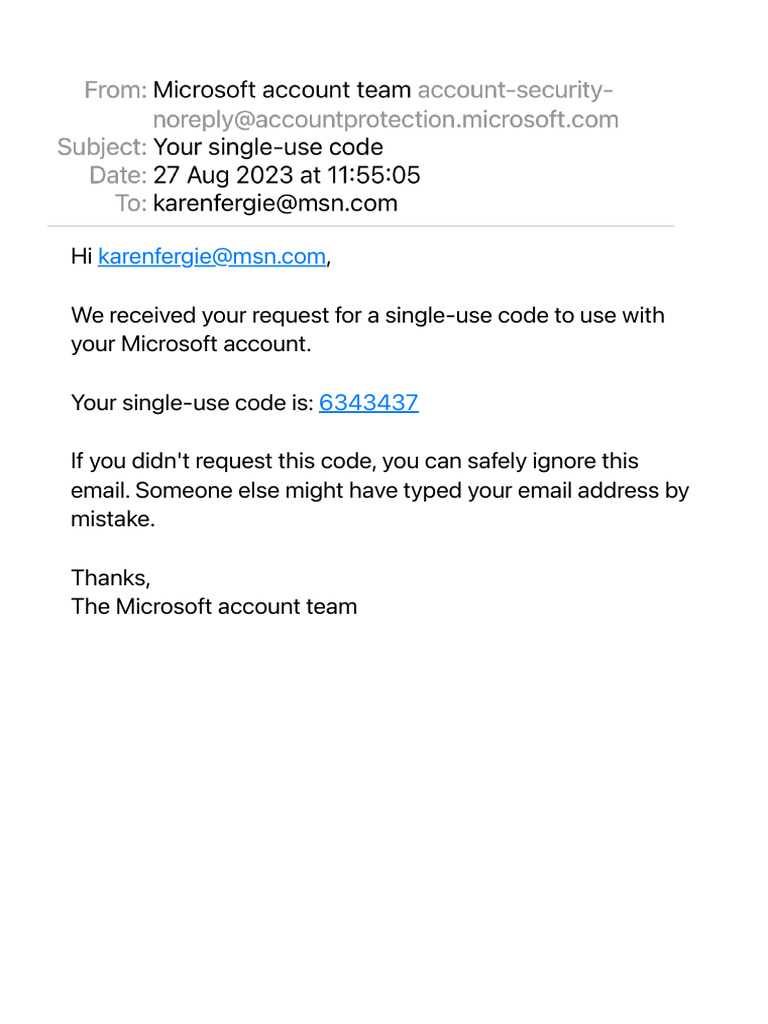The width and height of the screenshot is (768, 1024).
Task: Click the sender name Microsoft account team
Action: [282, 90]
